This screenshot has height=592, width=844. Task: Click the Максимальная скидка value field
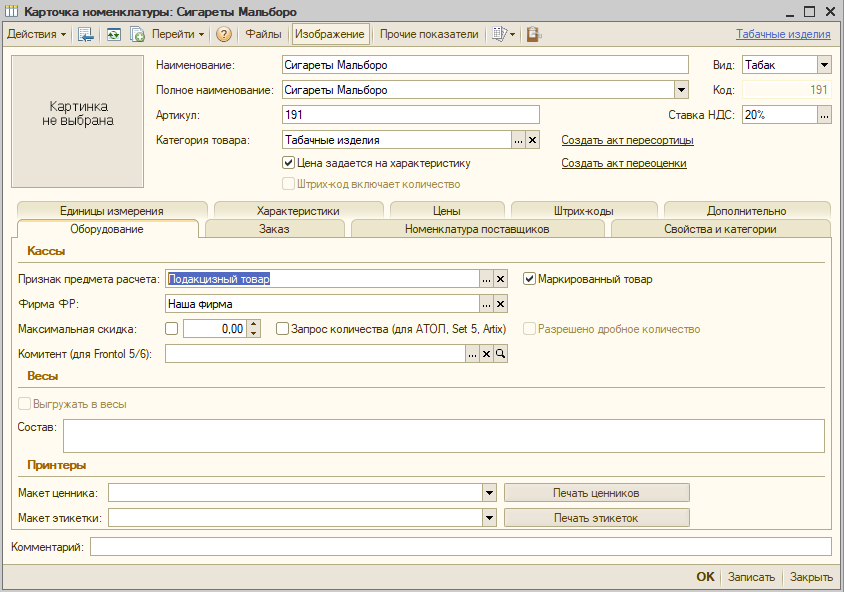pos(215,329)
